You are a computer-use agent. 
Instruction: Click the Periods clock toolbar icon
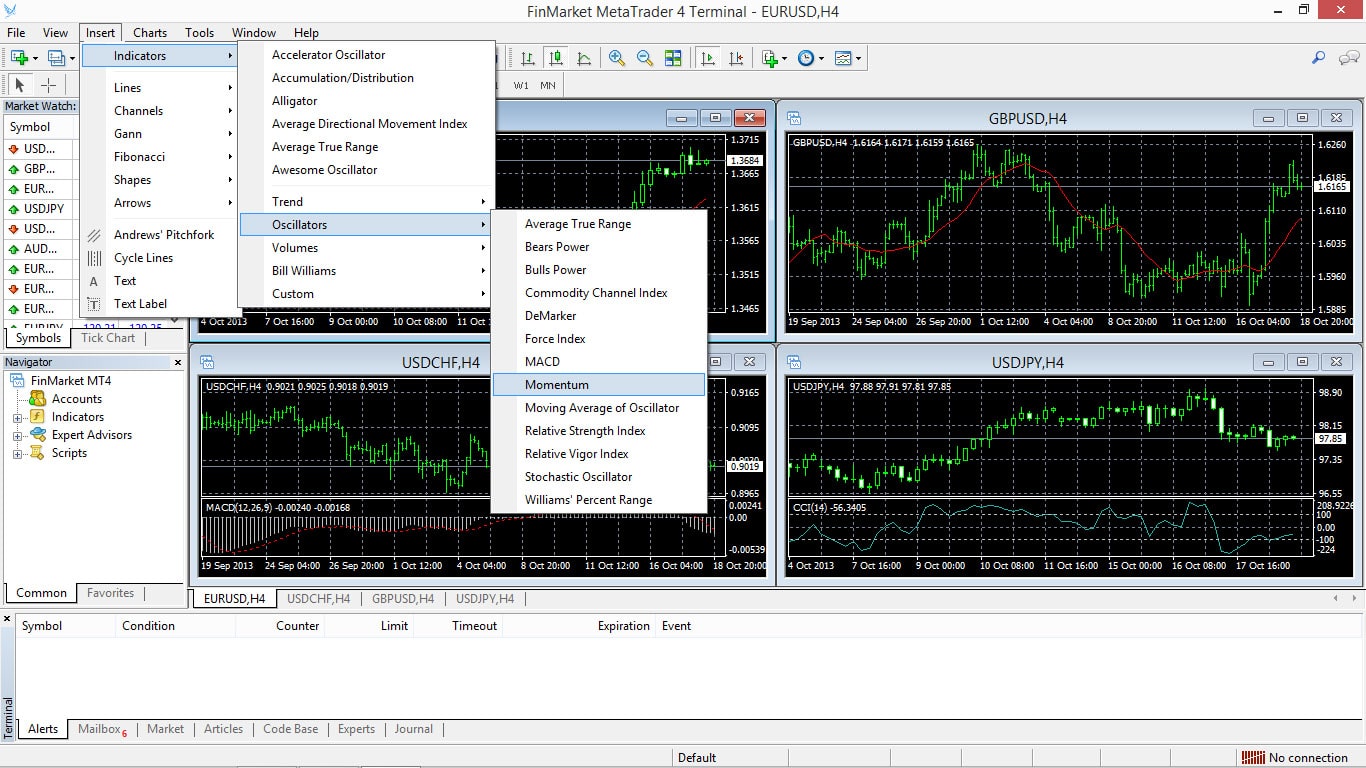tap(806, 58)
